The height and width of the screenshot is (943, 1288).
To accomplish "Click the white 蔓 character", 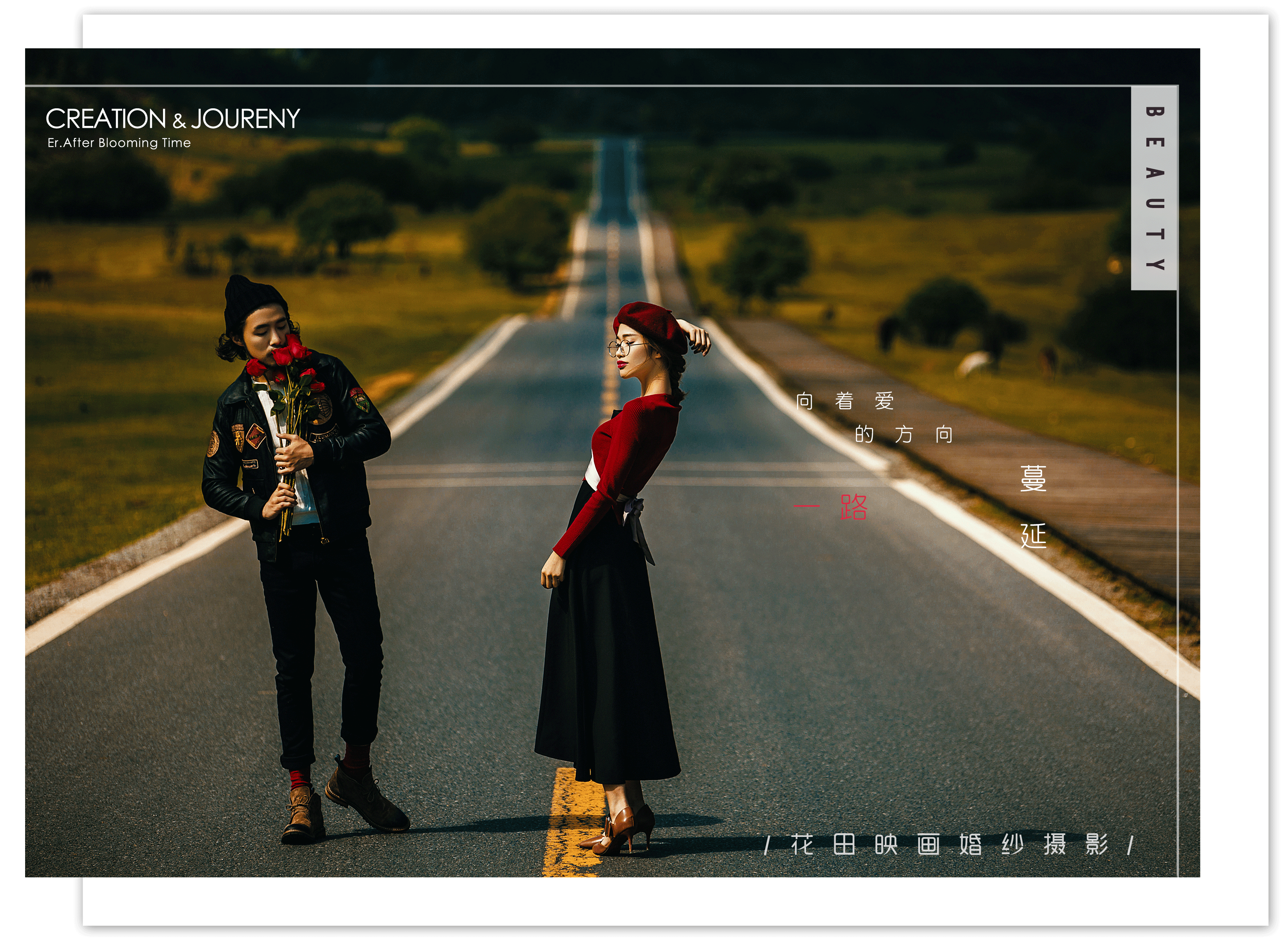I will tap(1033, 478).
